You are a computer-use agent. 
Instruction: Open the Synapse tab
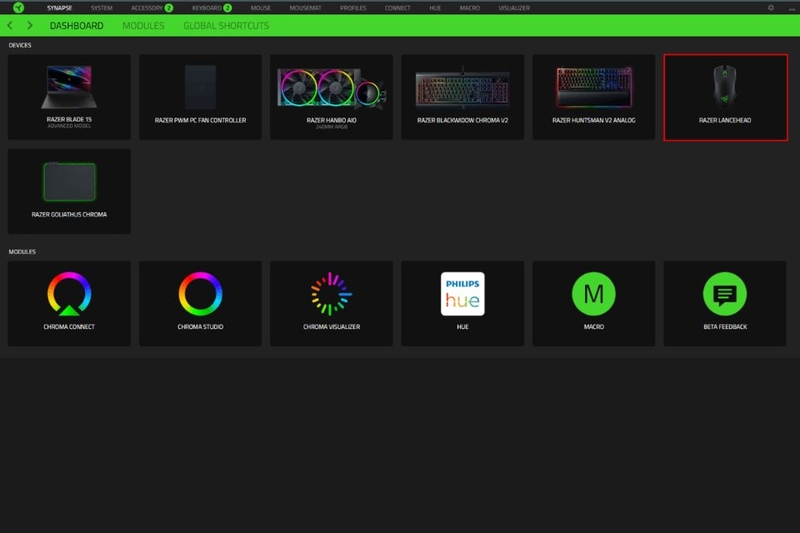59,8
